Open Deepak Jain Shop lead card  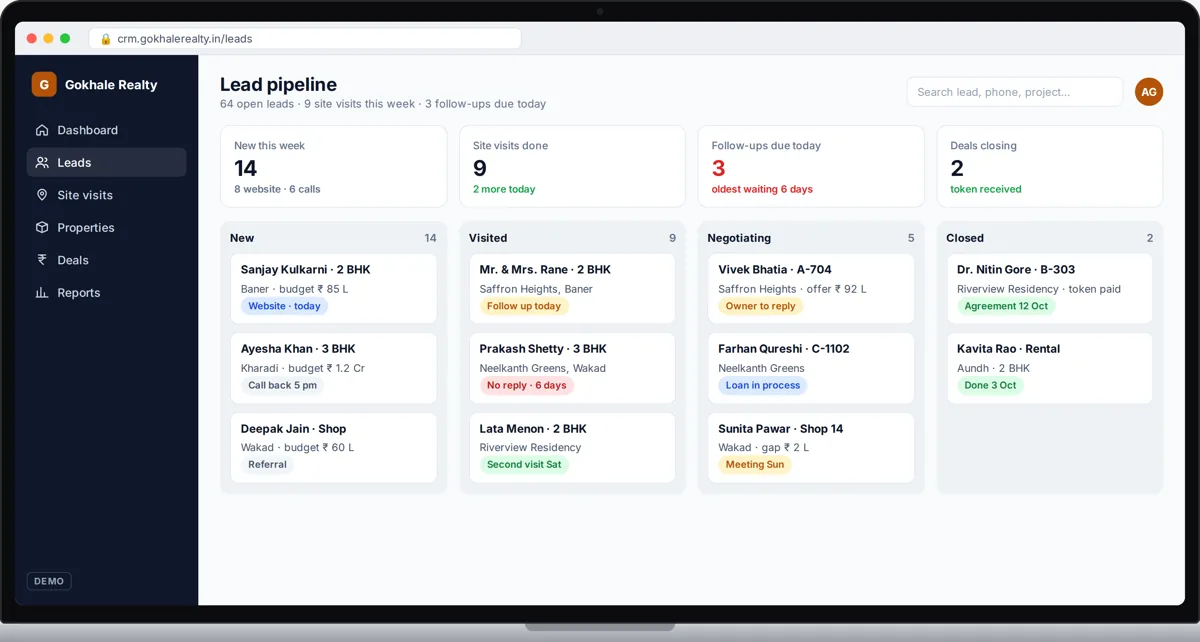[x=333, y=448]
